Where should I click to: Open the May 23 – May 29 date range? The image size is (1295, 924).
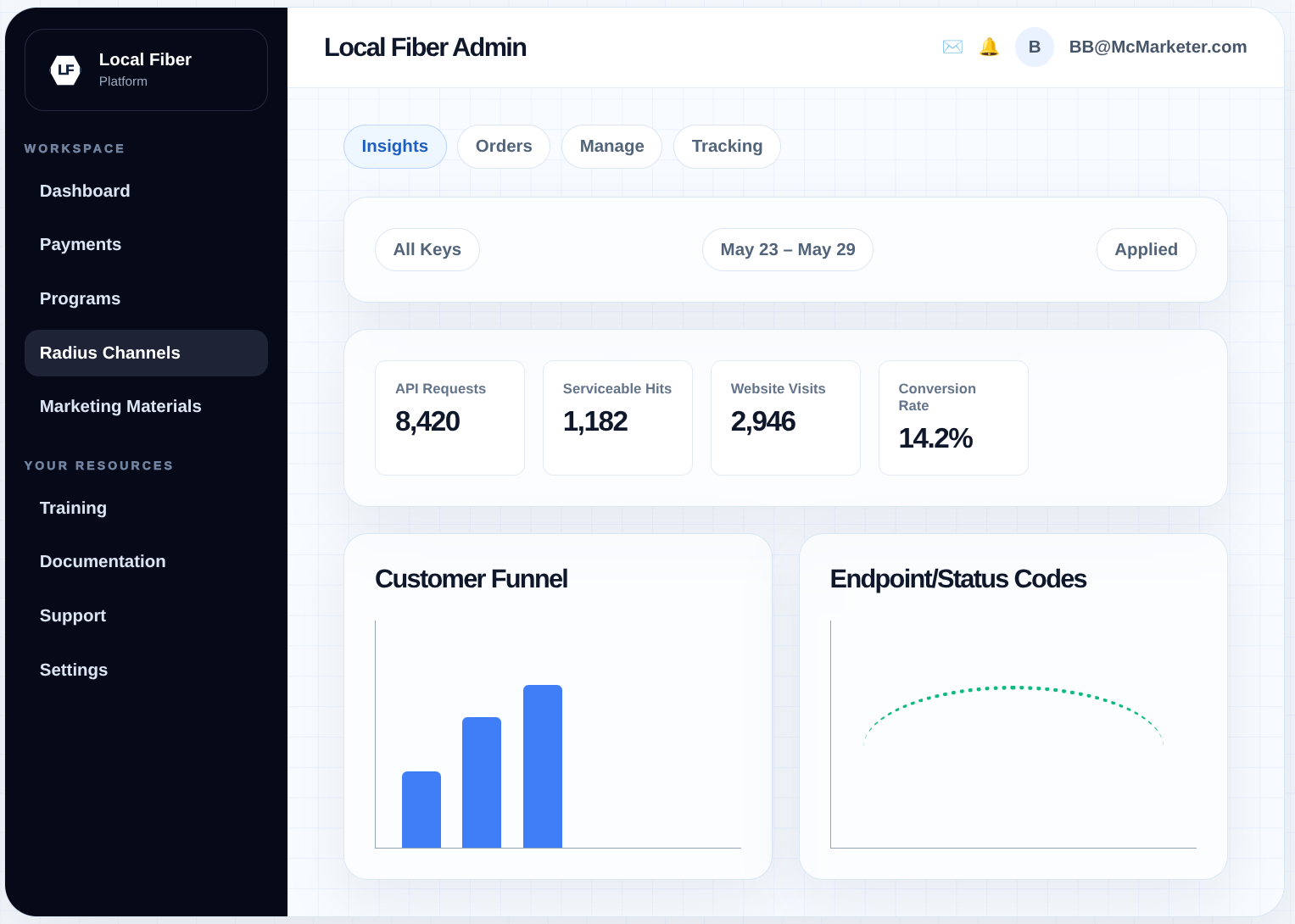[x=788, y=250]
